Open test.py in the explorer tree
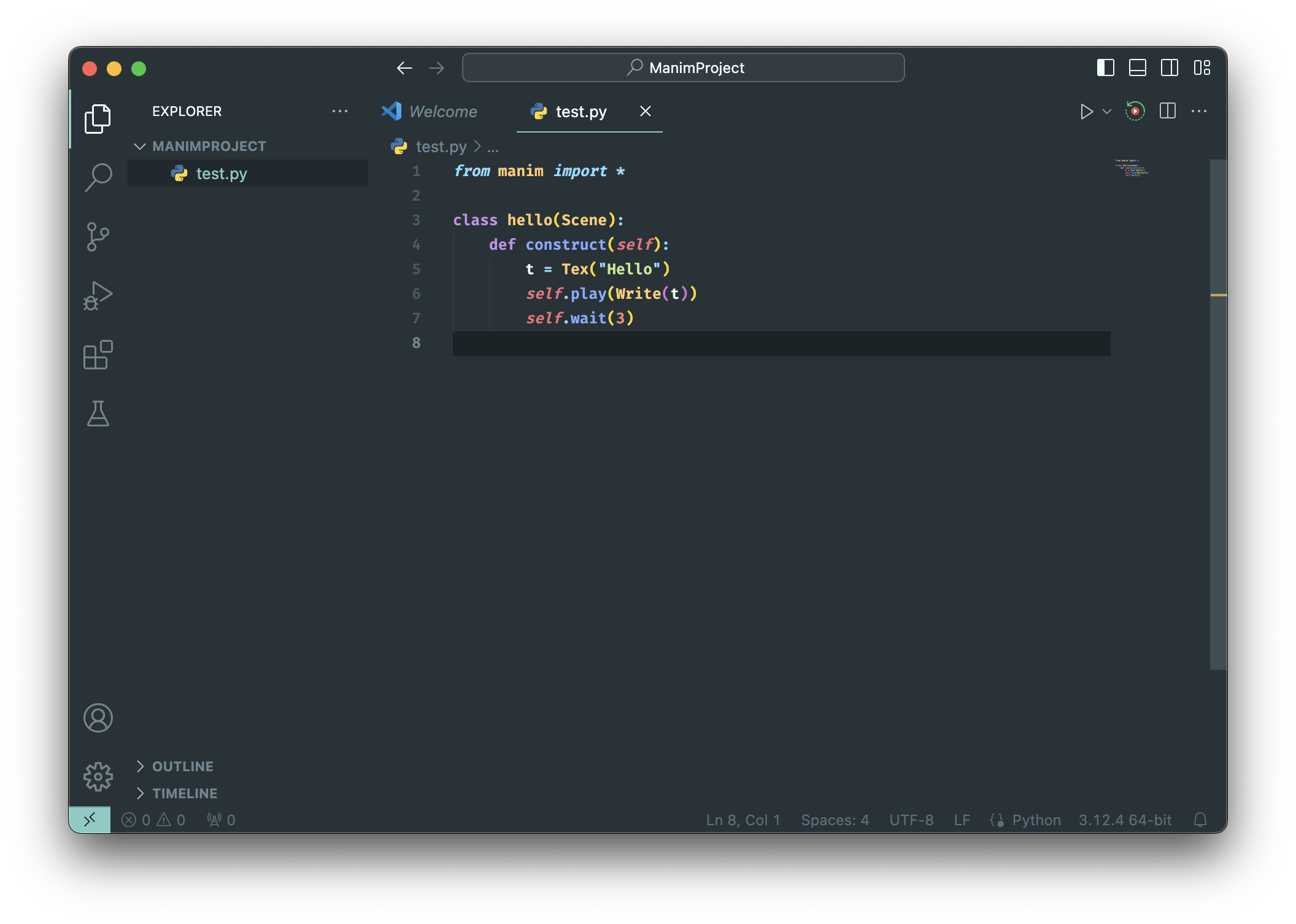The image size is (1296, 924). (248, 174)
